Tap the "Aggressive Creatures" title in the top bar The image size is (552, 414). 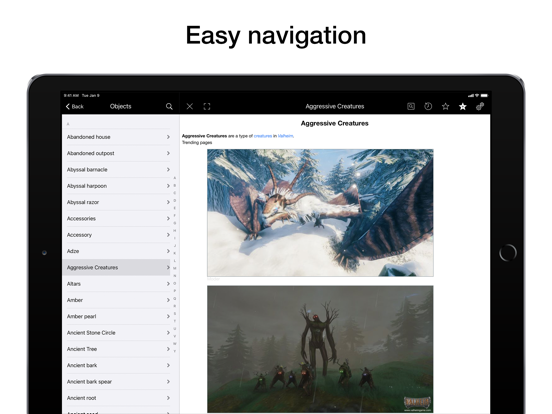[335, 106]
